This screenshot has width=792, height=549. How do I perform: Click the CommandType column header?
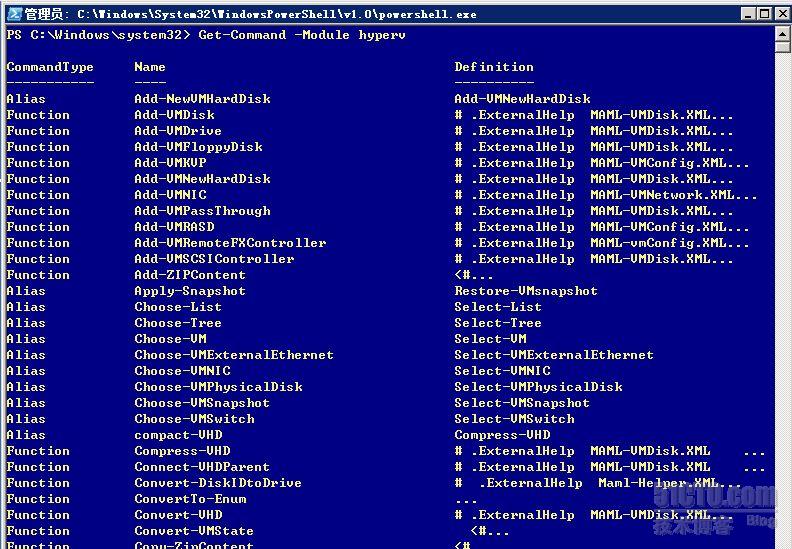(x=50, y=67)
